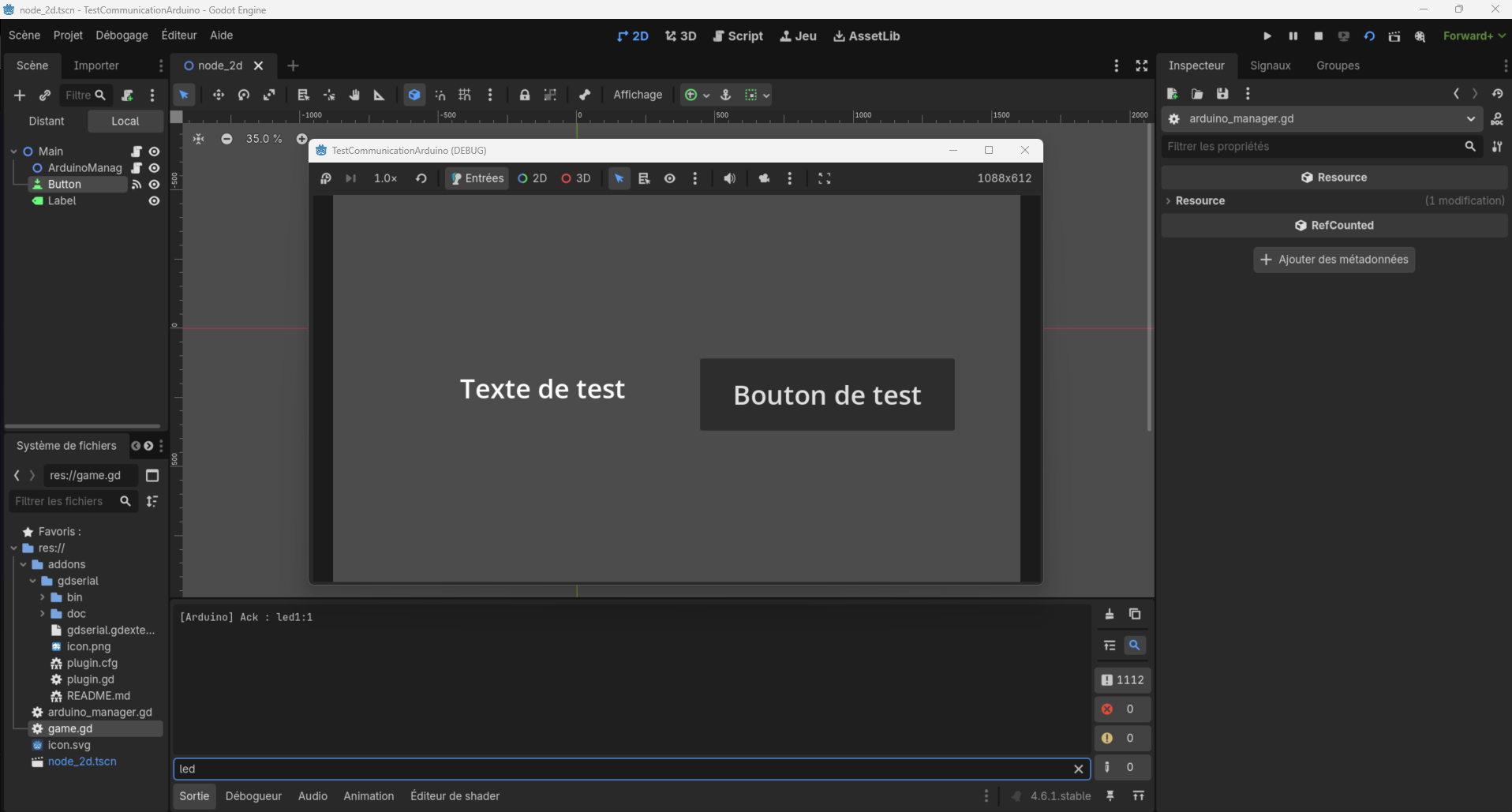Open the Débogueur bottom panel
The height and width of the screenshot is (812, 1512).
coord(253,796)
